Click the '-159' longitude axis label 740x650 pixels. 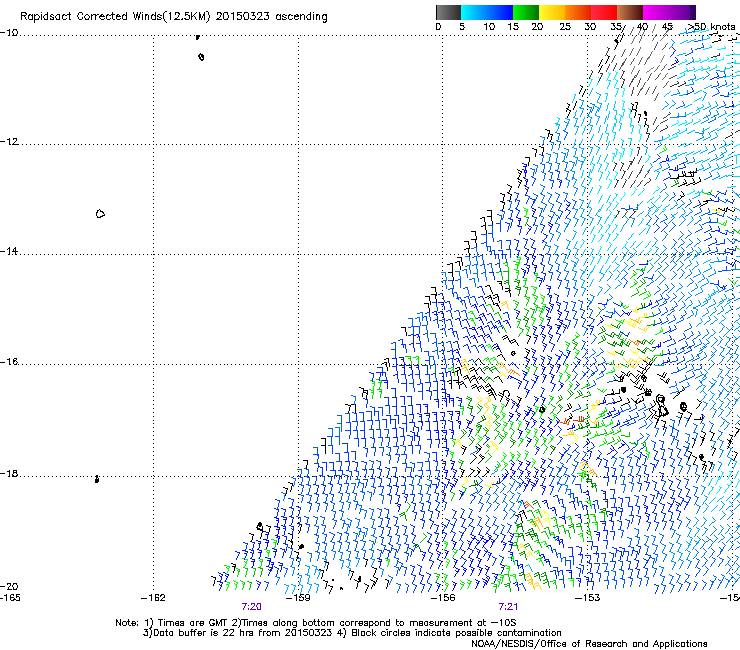tap(298, 598)
